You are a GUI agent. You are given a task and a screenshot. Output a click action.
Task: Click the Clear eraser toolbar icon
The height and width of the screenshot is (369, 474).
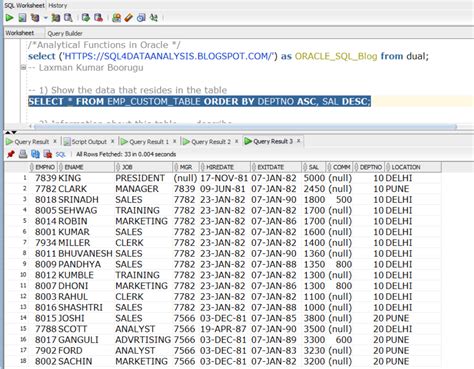128,18
